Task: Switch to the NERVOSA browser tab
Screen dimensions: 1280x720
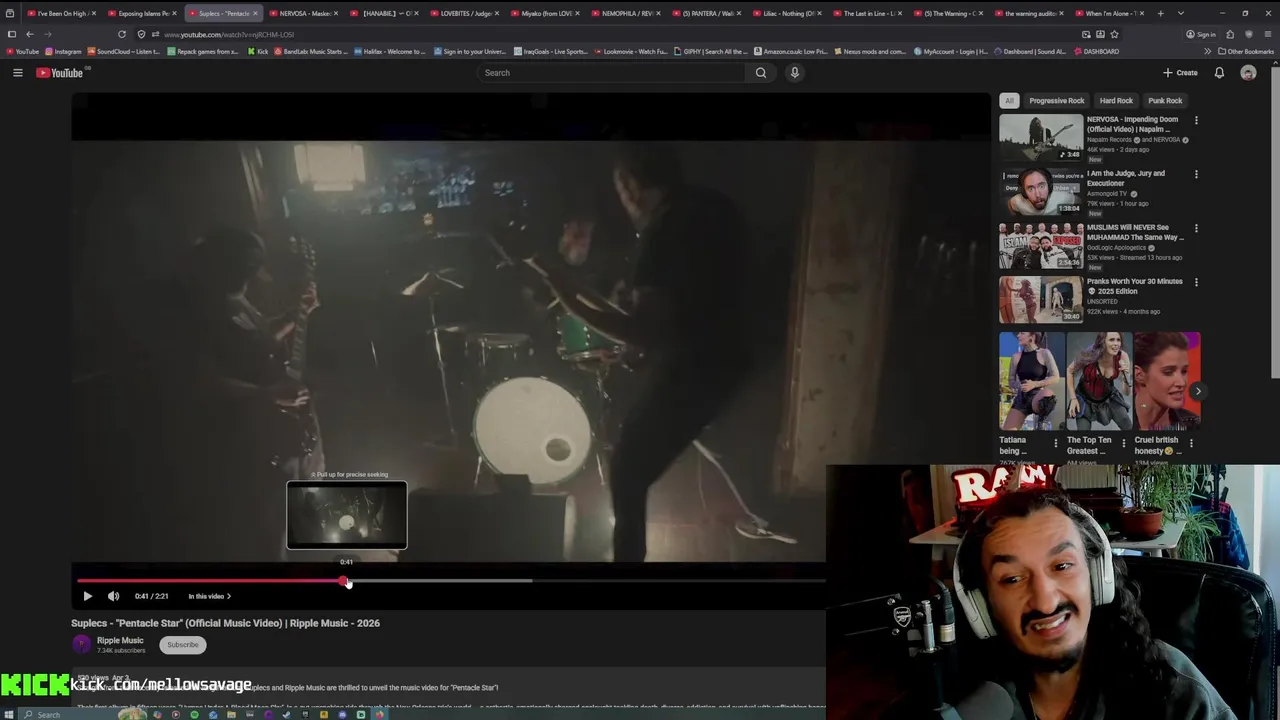Action: [304, 13]
